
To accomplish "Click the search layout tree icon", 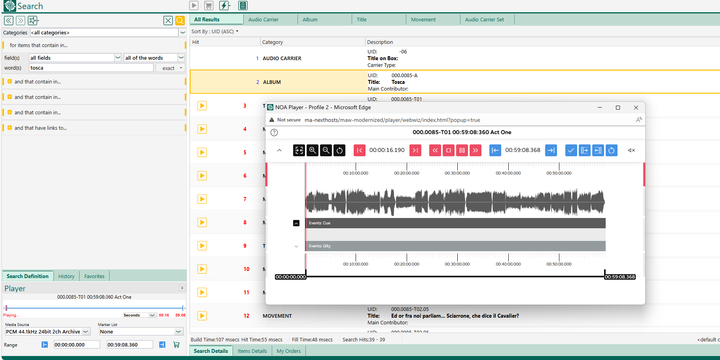I will tap(33, 20).
